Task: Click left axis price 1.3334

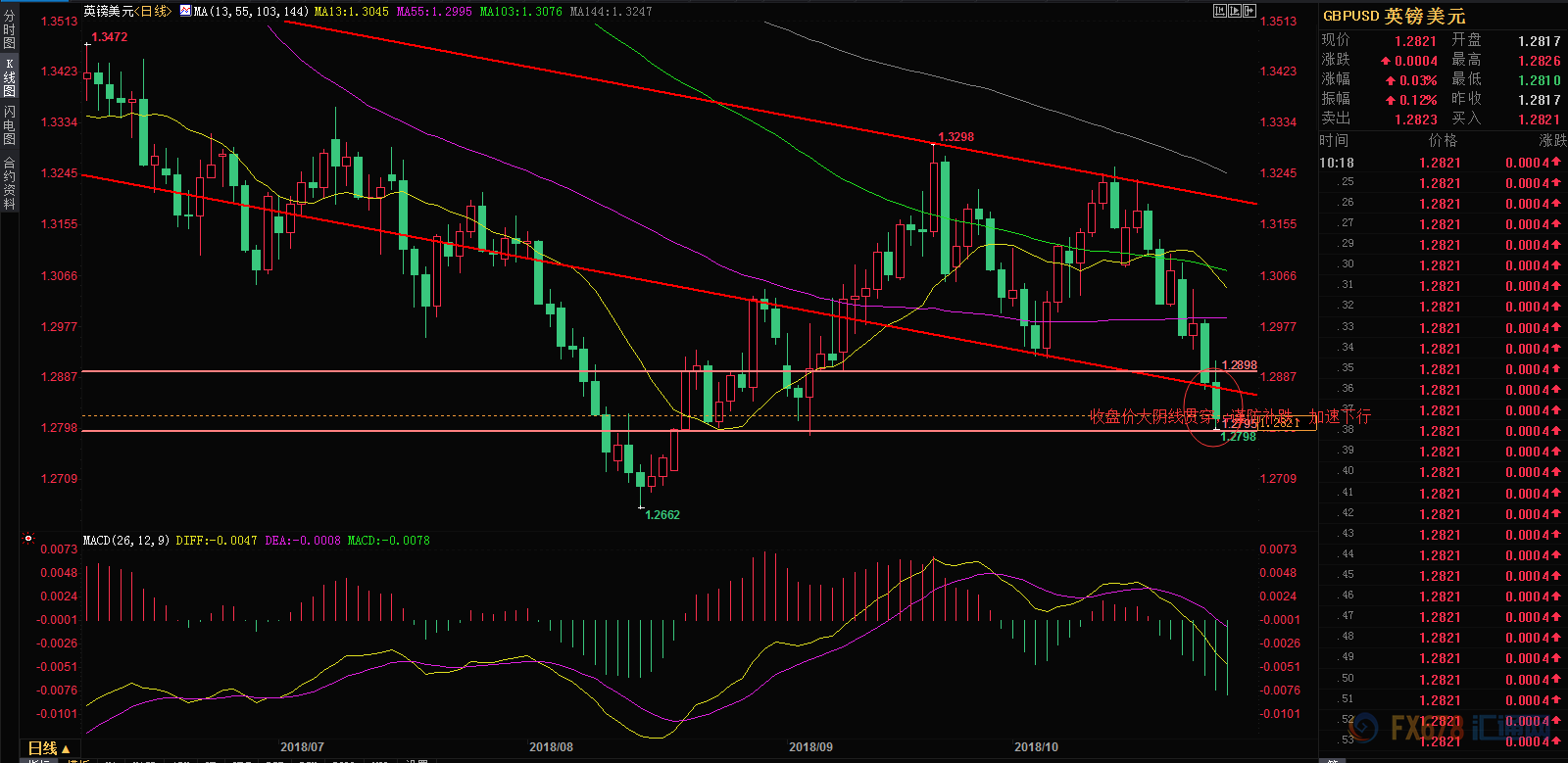Action: tap(59, 122)
